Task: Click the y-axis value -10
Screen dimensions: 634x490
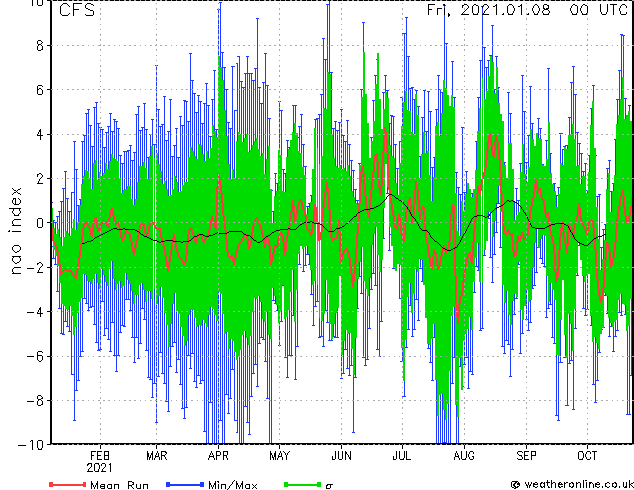Action: coord(31,445)
